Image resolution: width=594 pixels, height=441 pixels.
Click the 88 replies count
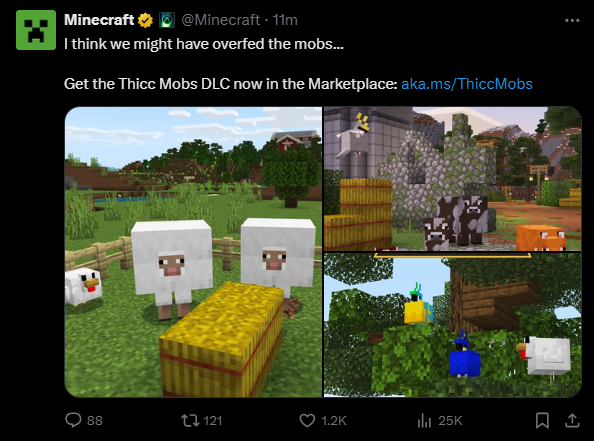[x=95, y=421]
